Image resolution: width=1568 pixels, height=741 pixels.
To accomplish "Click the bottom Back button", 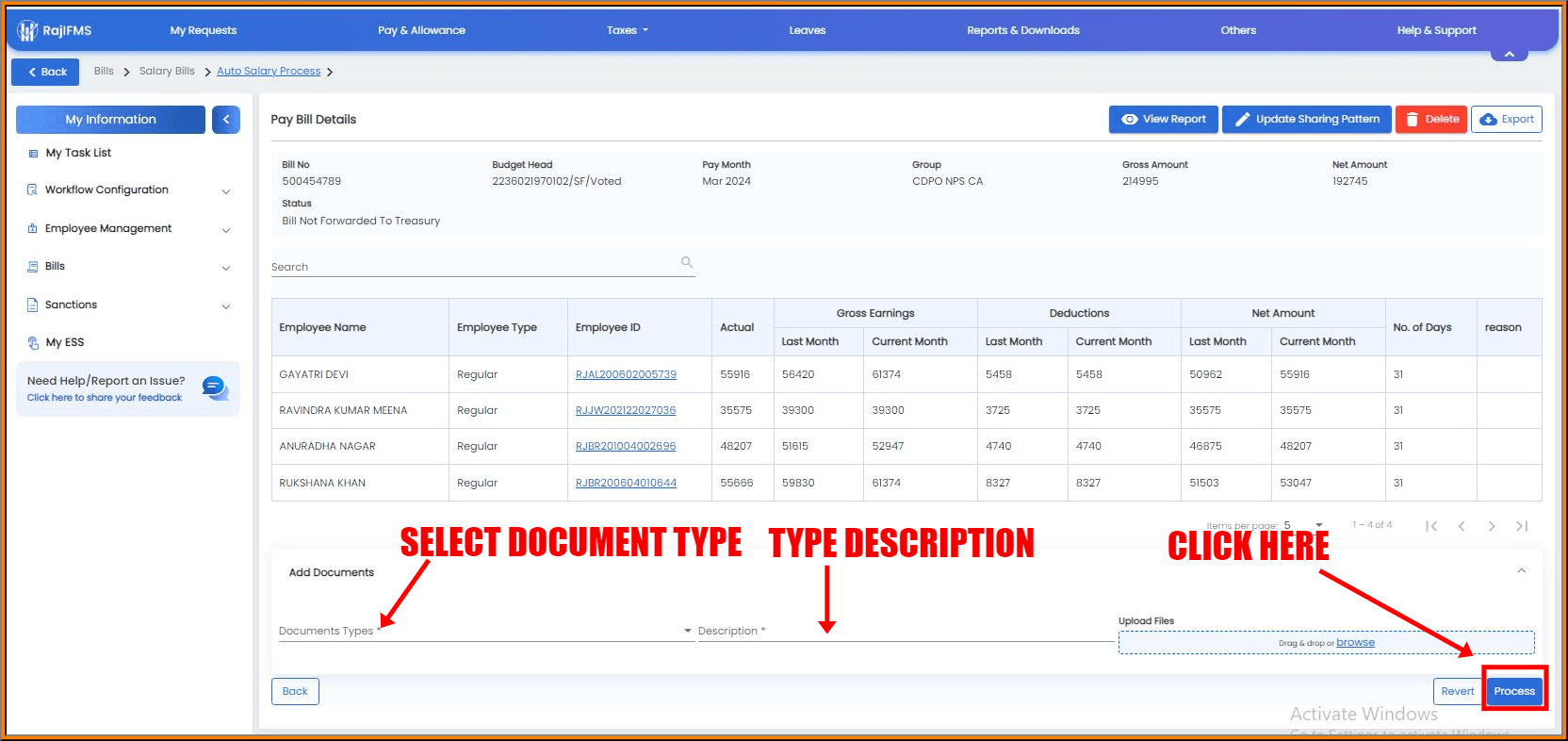I will click(x=295, y=691).
